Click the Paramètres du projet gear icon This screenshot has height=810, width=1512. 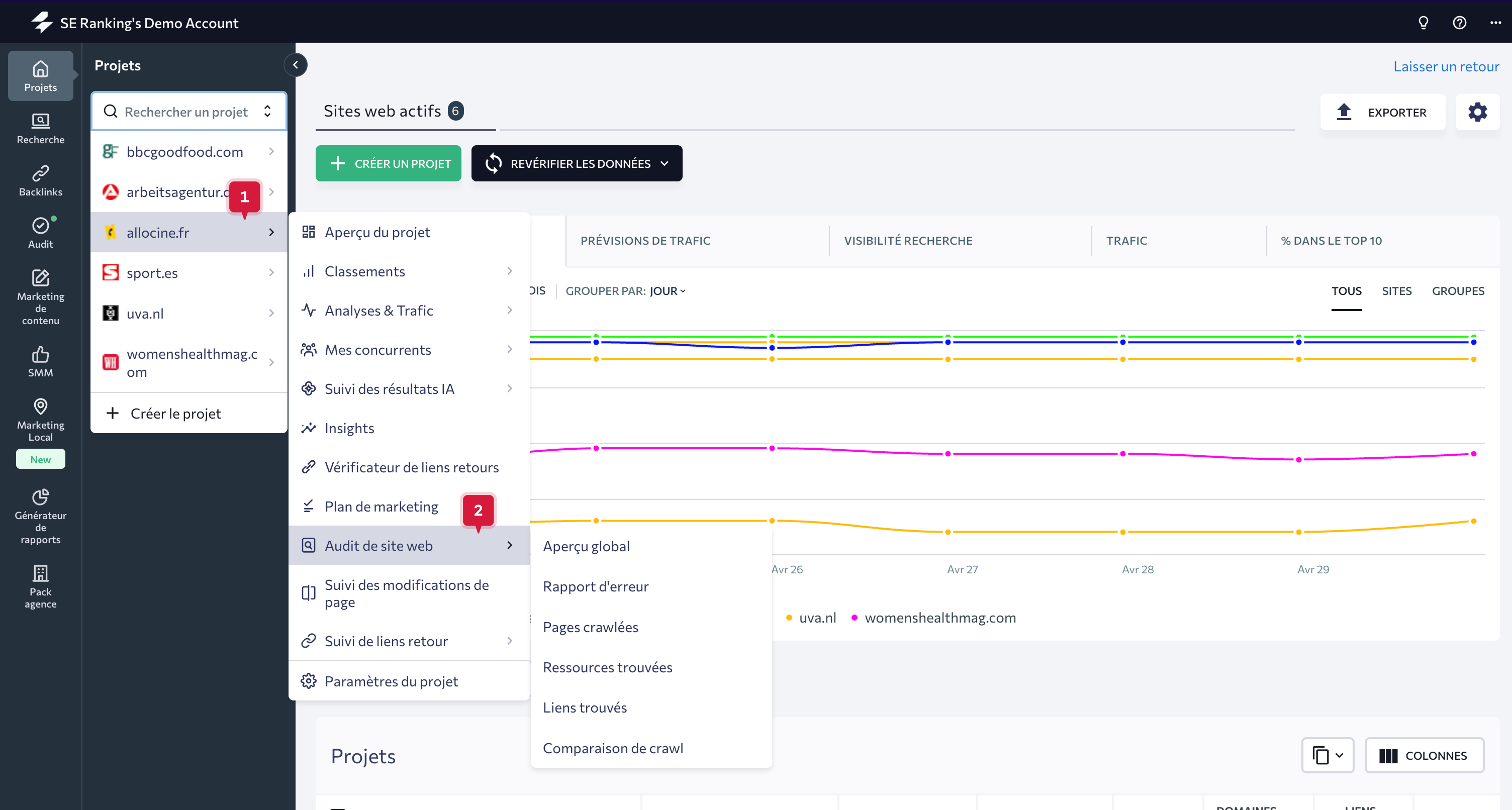pos(308,681)
